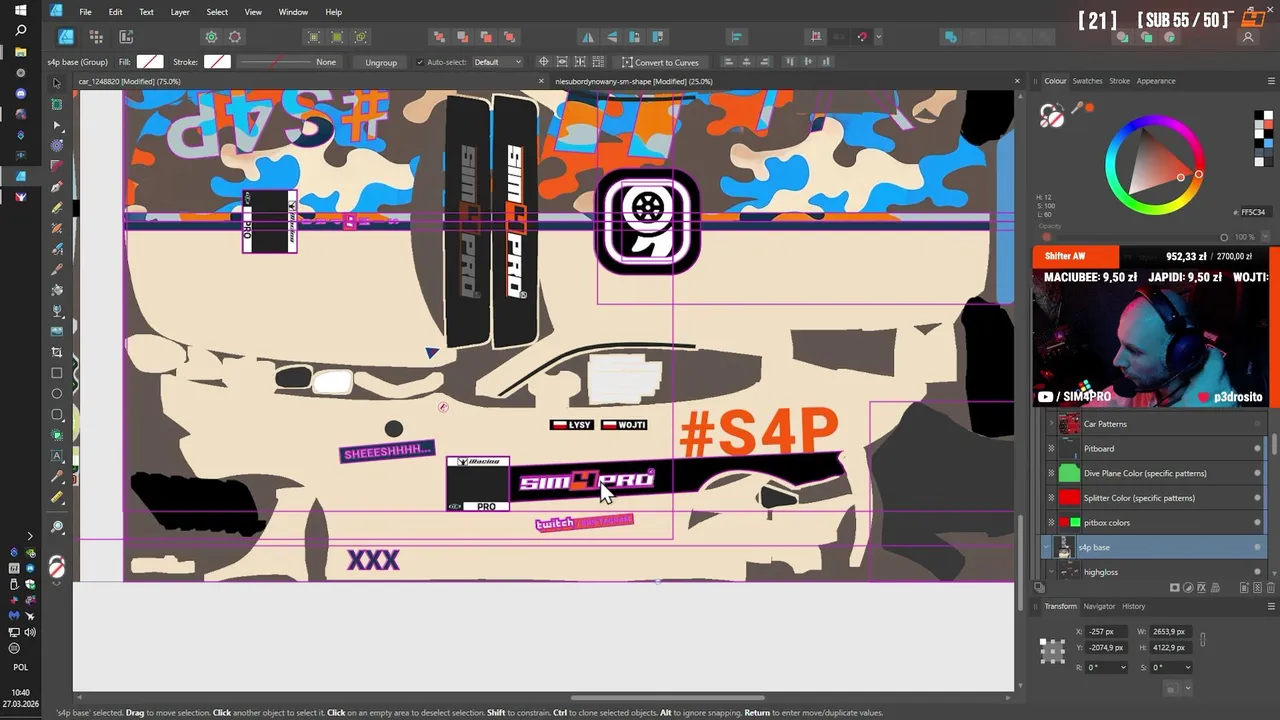This screenshot has height=720, width=1280.
Task: Open Discord in taskbar
Action: click(20, 94)
